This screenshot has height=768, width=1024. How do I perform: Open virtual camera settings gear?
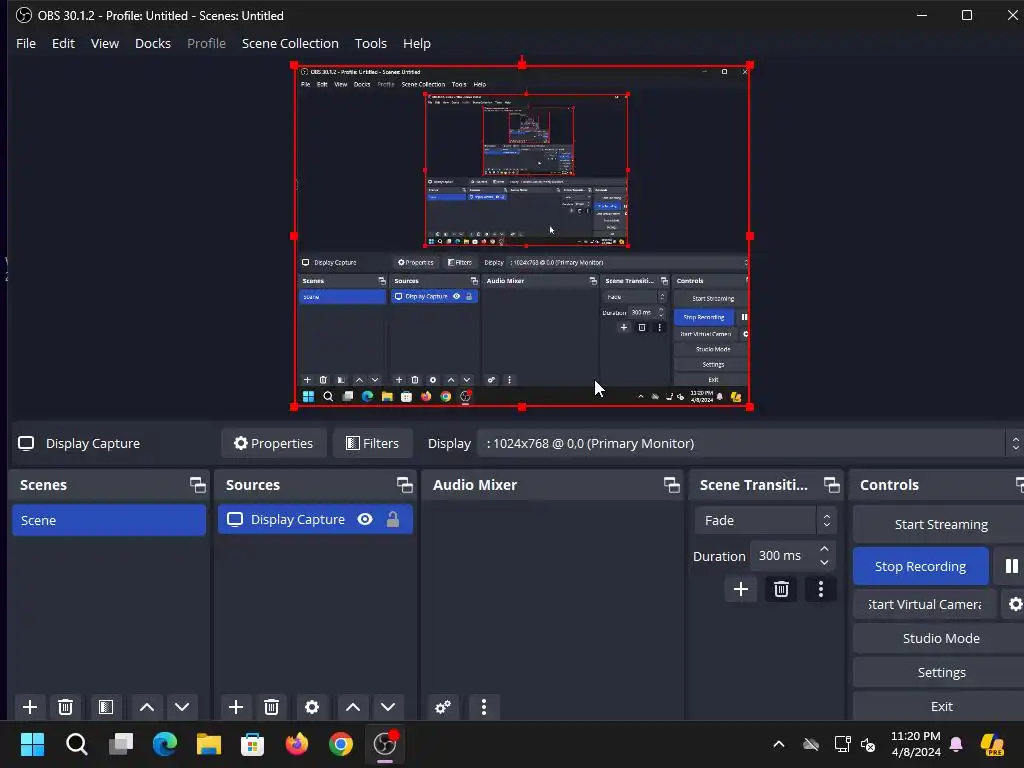pos(1015,604)
